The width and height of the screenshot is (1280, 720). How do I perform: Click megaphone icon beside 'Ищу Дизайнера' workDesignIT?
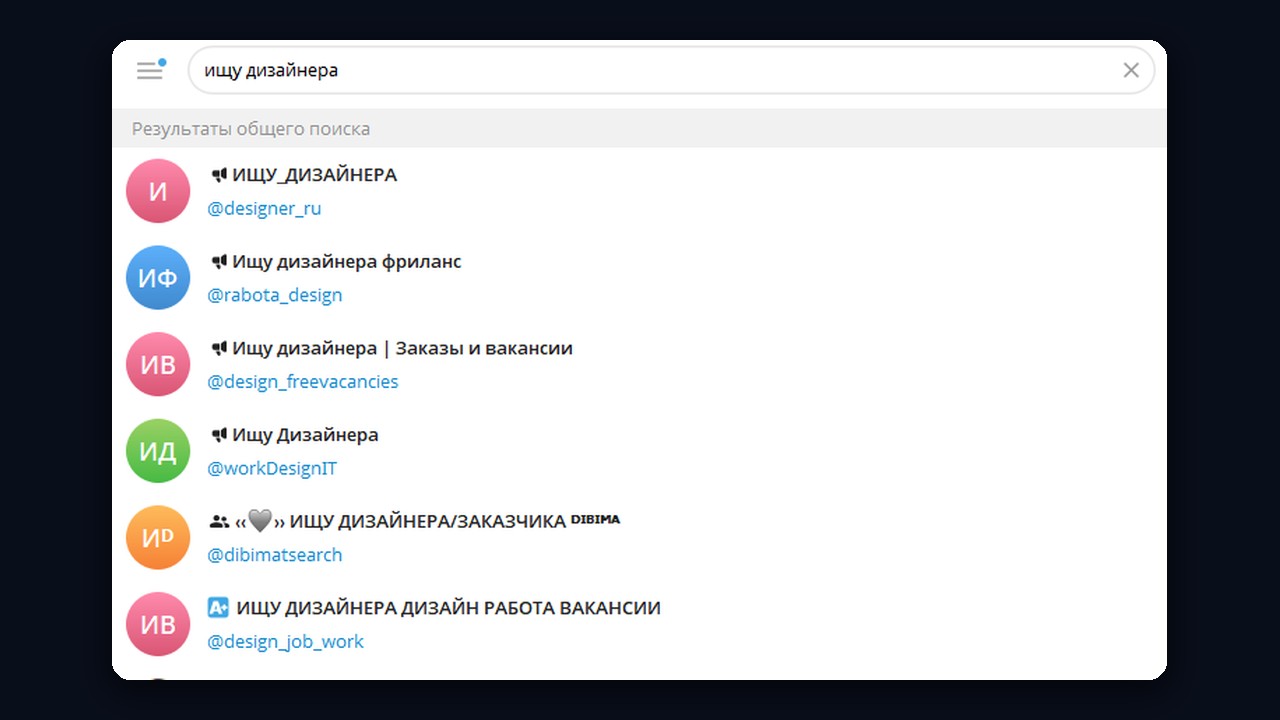pyautogui.click(x=219, y=435)
